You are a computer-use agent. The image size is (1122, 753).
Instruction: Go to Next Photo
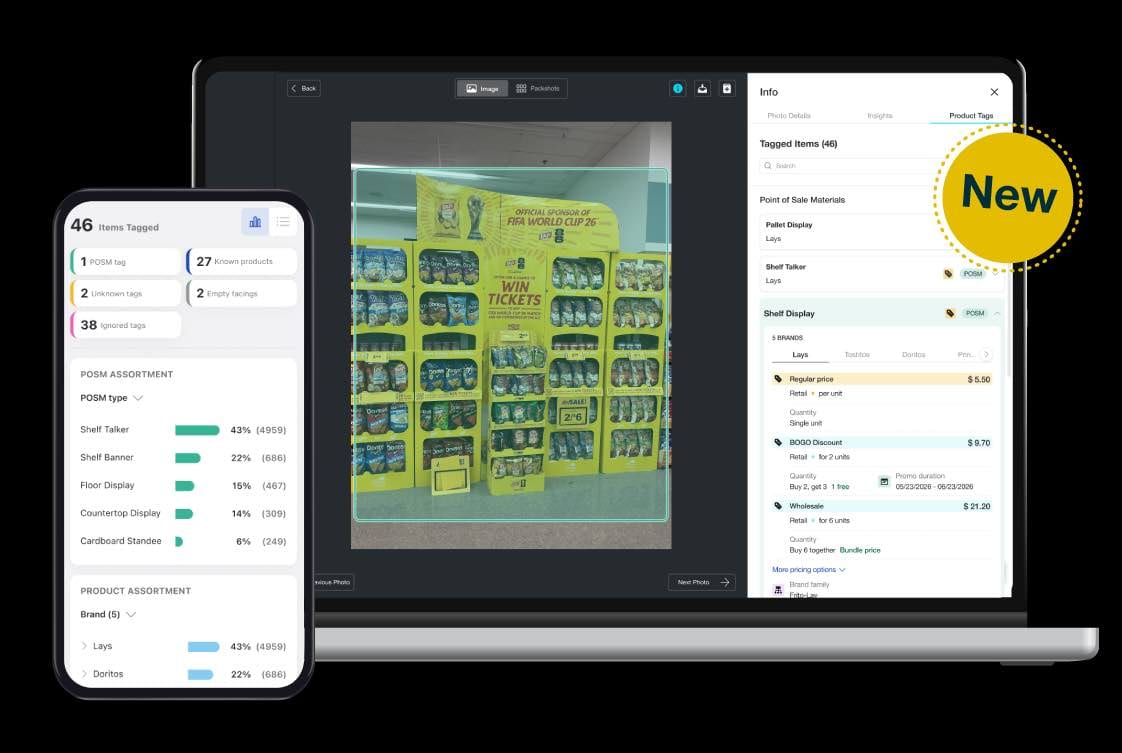(x=702, y=583)
